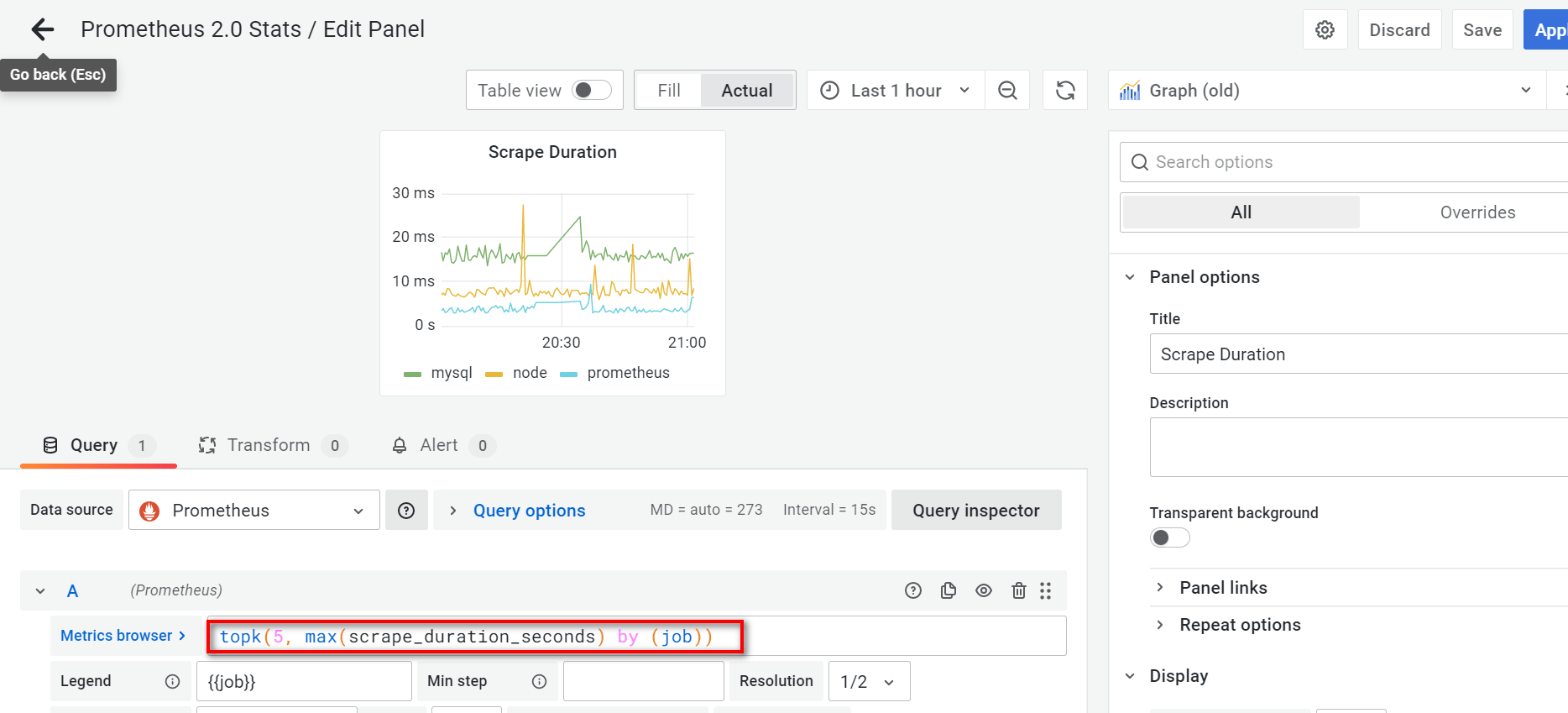Grab the query A drag handle
The height and width of the screenshot is (713, 1568).
pyautogui.click(x=1045, y=590)
